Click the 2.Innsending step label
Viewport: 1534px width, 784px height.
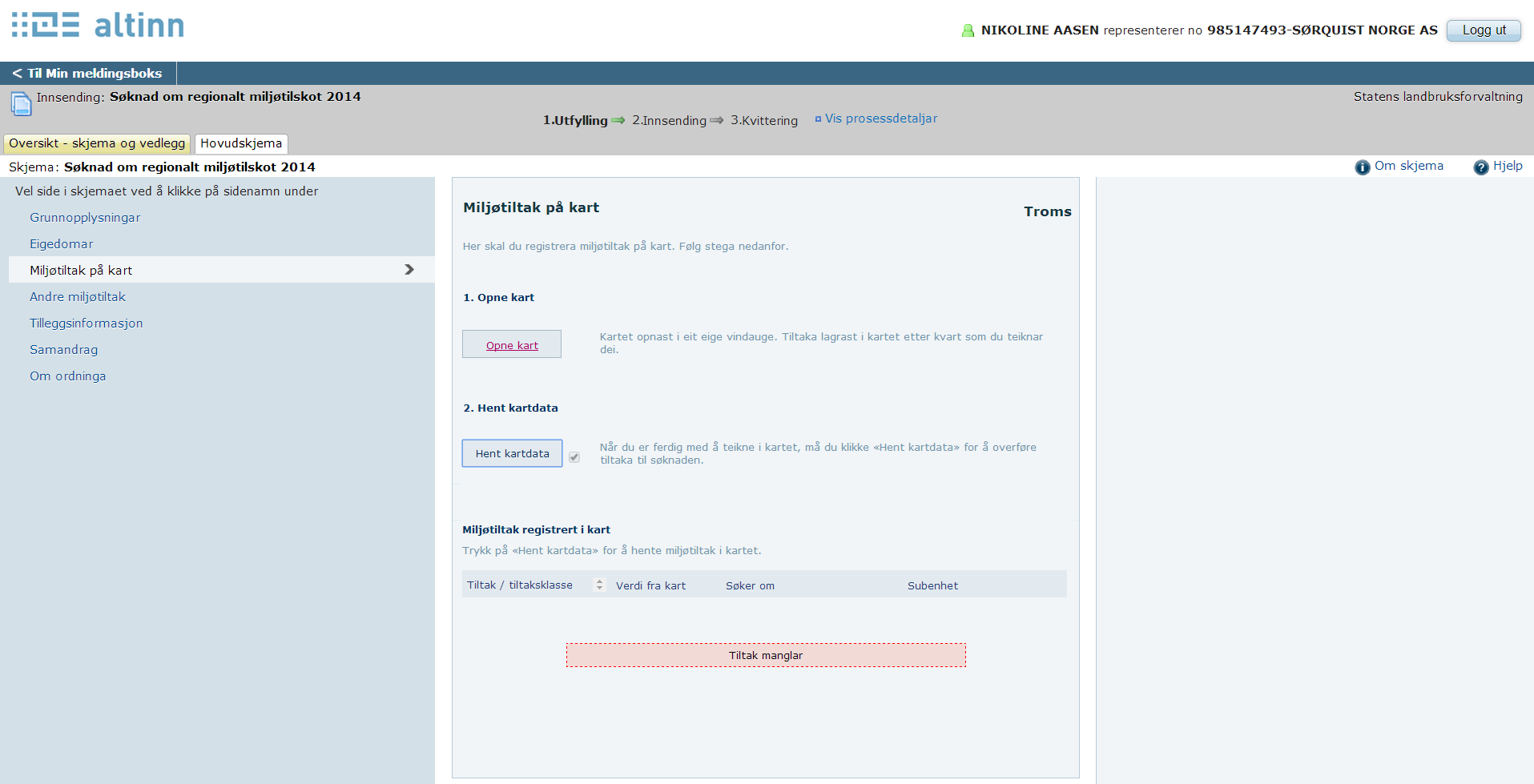tap(669, 120)
